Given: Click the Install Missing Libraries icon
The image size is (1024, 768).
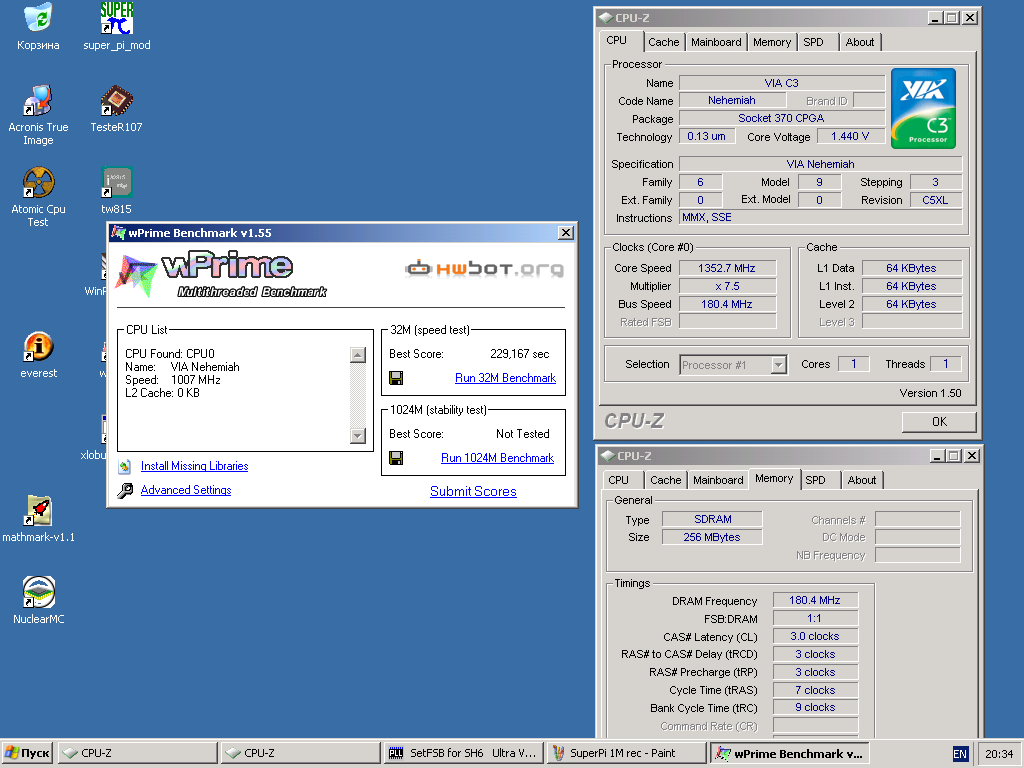Looking at the screenshot, I should tap(125, 466).
